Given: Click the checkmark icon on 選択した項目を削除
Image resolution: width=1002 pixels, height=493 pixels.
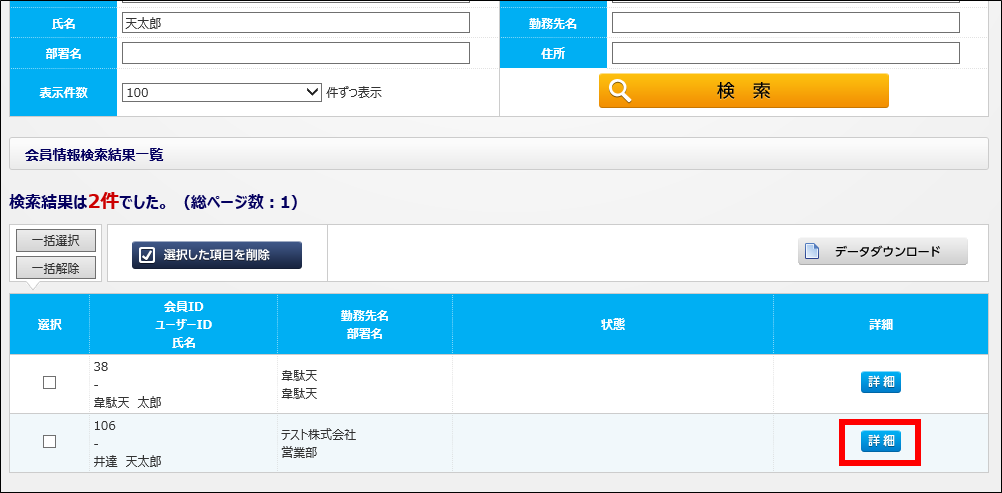Looking at the screenshot, I should [x=147, y=255].
